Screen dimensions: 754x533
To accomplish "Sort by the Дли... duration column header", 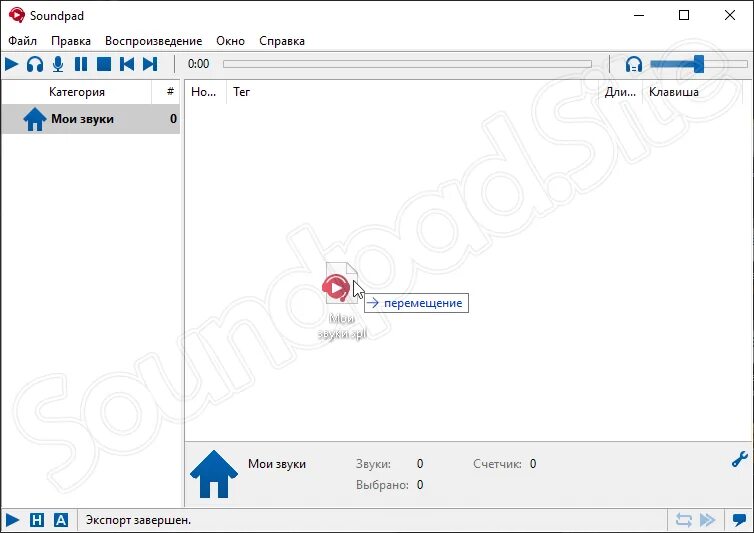I will tap(620, 92).
